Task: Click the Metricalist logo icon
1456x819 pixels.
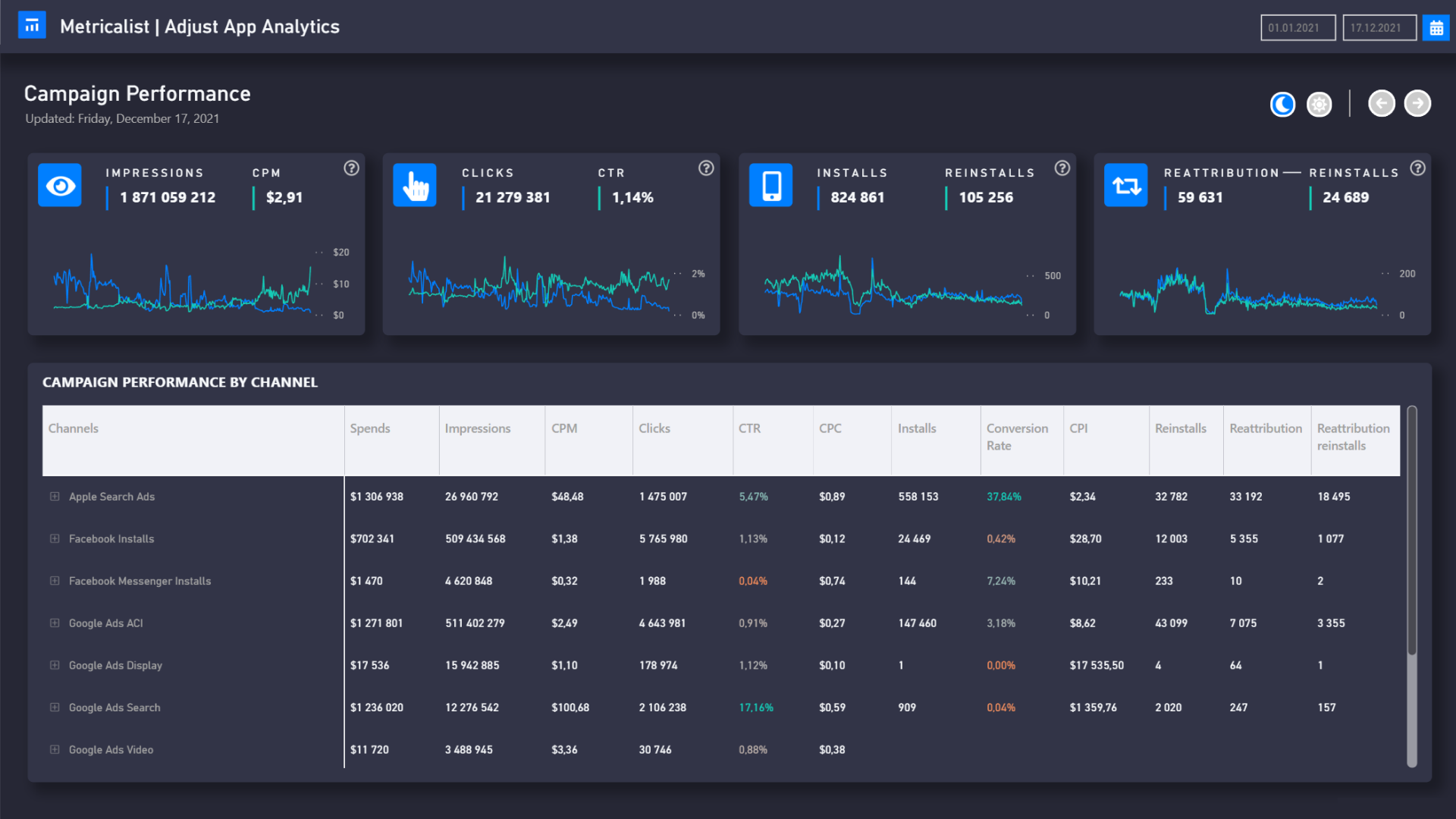Action: click(32, 24)
